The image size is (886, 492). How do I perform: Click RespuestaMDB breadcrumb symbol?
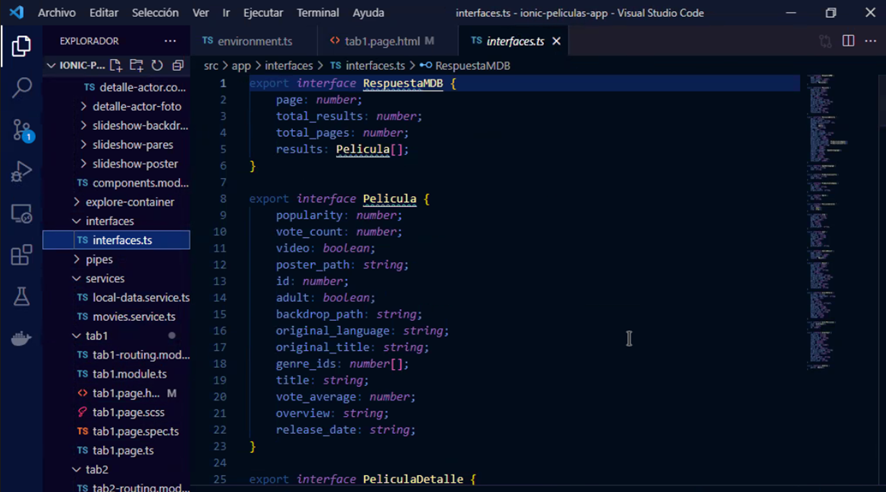(465, 66)
